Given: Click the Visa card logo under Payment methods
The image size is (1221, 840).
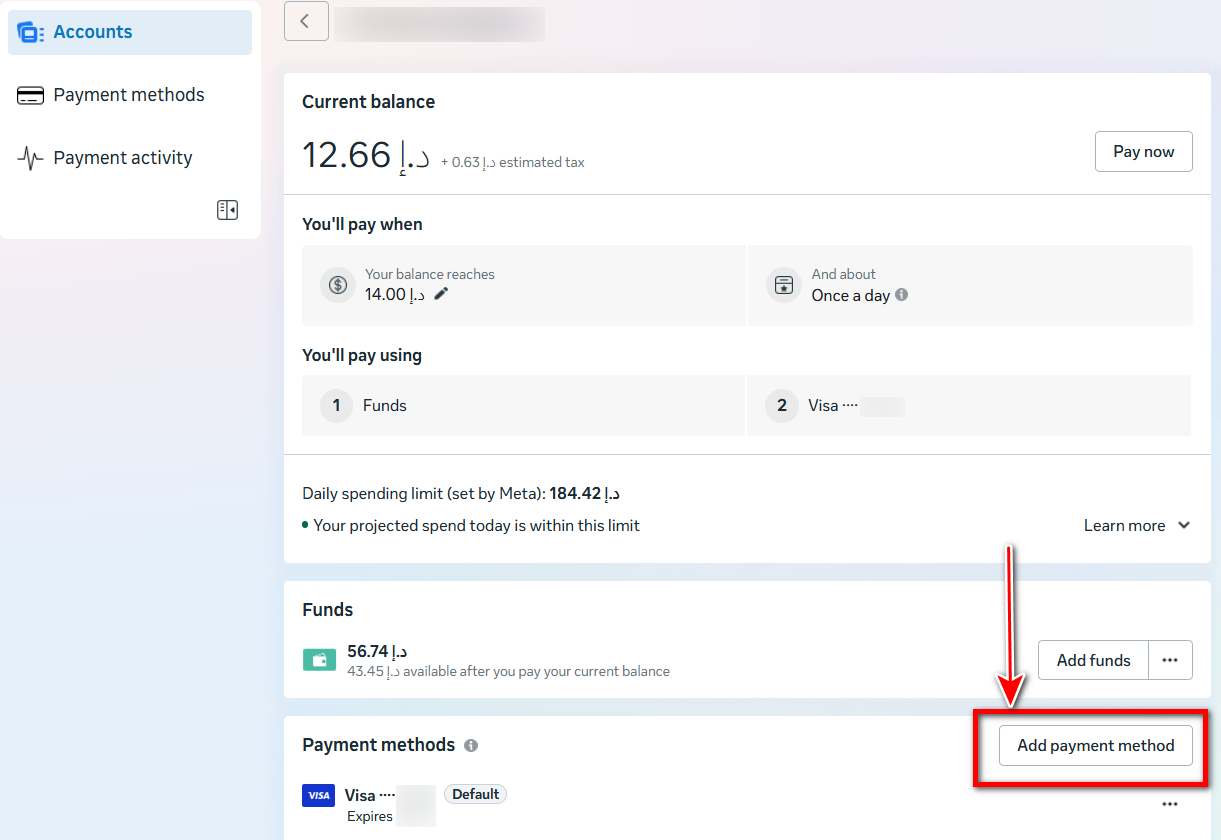Looking at the screenshot, I should (x=318, y=795).
